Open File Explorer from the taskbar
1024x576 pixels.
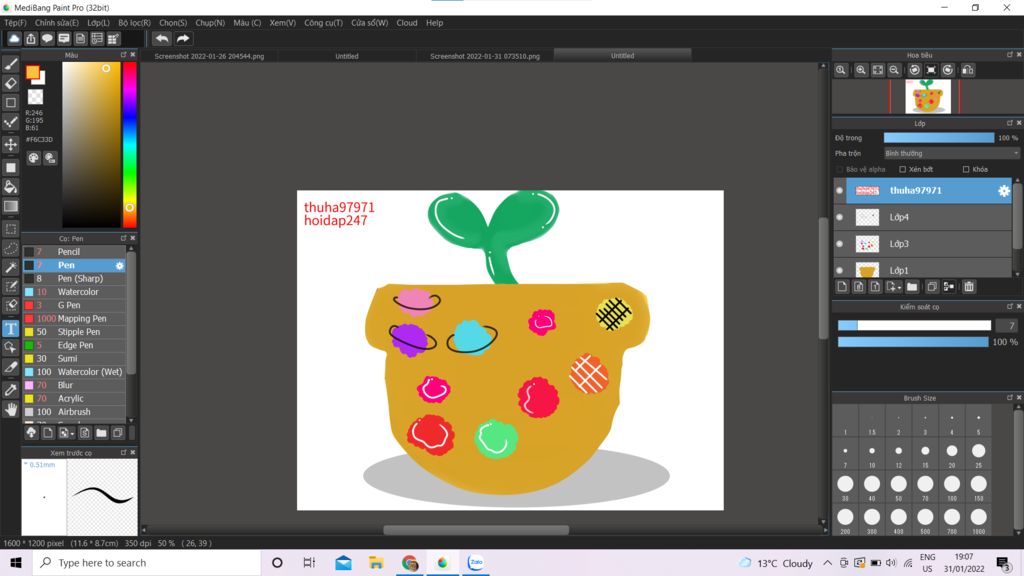pyautogui.click(x=376, y=563)
